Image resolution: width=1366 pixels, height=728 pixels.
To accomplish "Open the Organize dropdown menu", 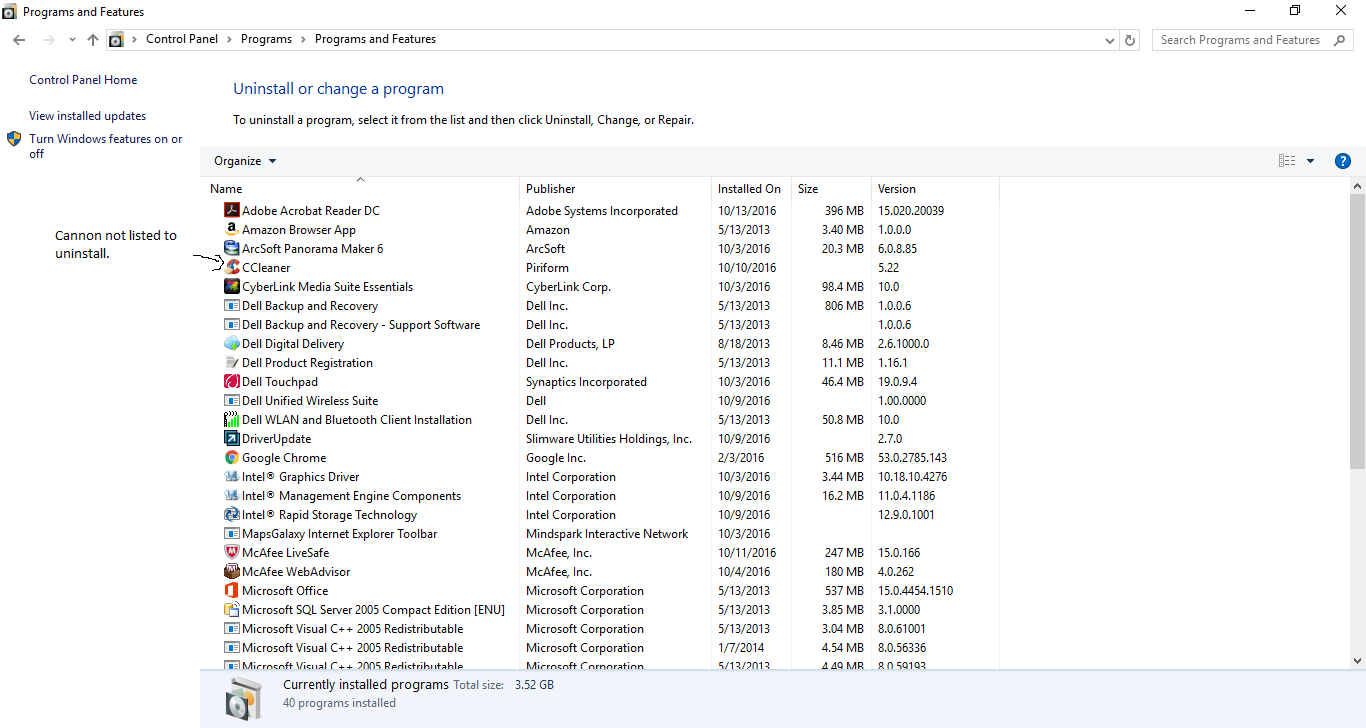I will (245, 161).
